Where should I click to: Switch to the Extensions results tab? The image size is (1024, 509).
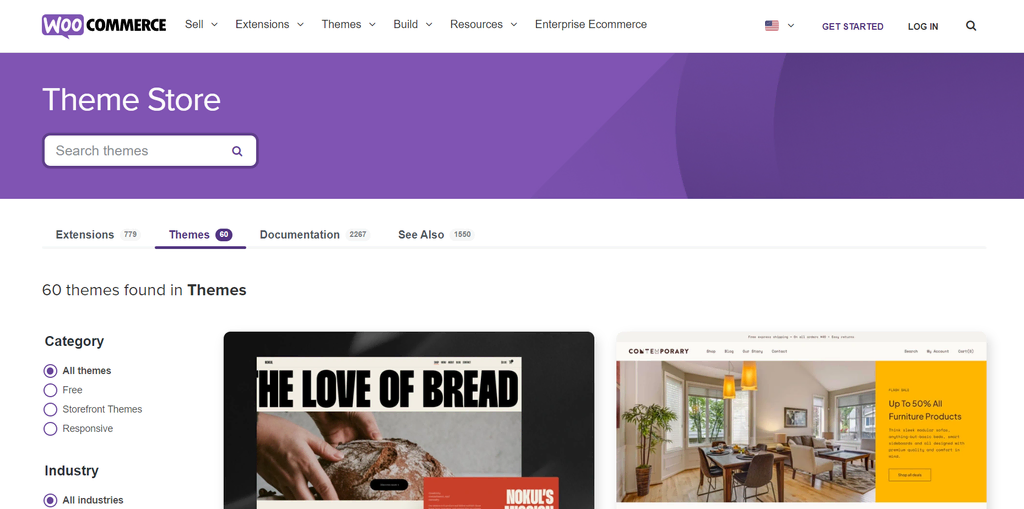pyautogui.click(x=98, y=235)
